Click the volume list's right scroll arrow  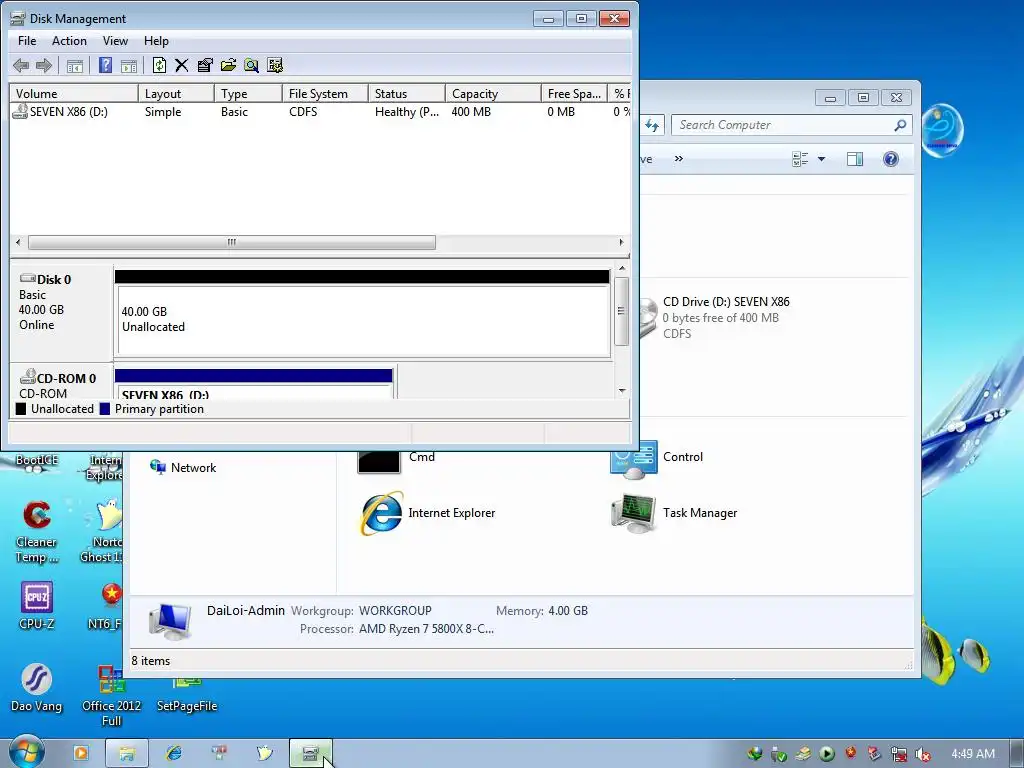(x=621, y=242)
